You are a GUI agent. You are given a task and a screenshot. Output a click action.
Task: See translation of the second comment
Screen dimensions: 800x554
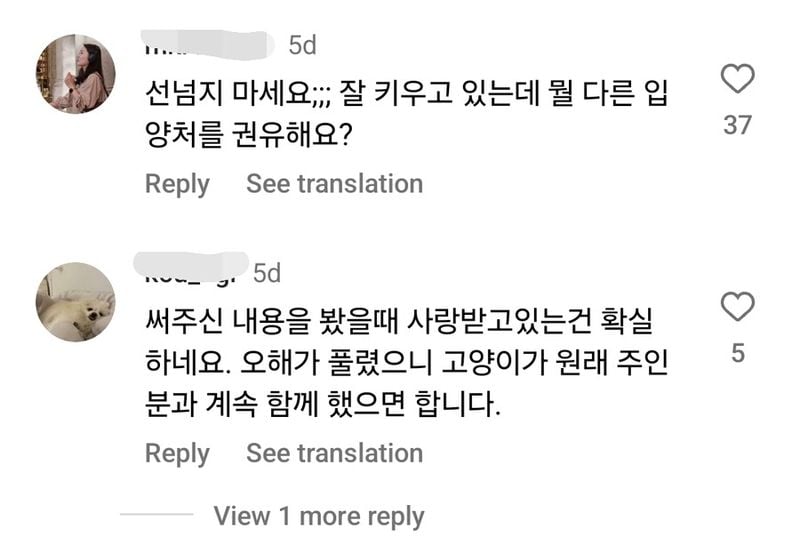tap(335, 453)
